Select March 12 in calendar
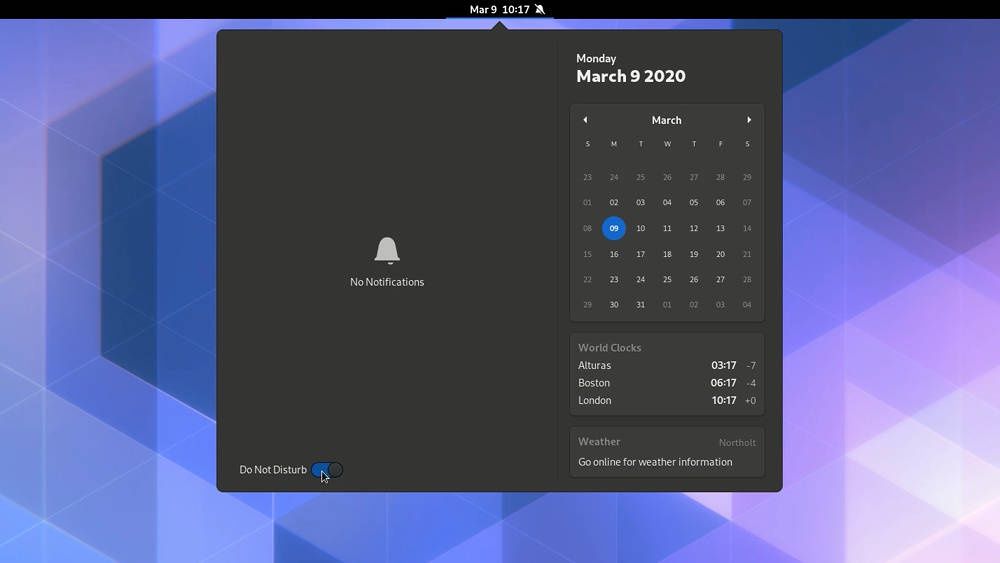Viewport: 1000px width, 563px height. (x=694, y=228)
